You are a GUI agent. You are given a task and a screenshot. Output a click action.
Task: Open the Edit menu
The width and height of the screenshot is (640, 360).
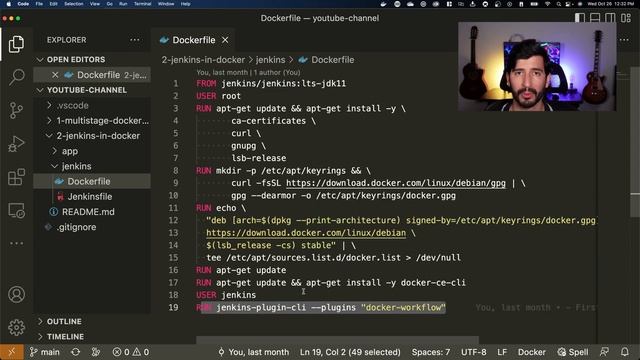53,4
